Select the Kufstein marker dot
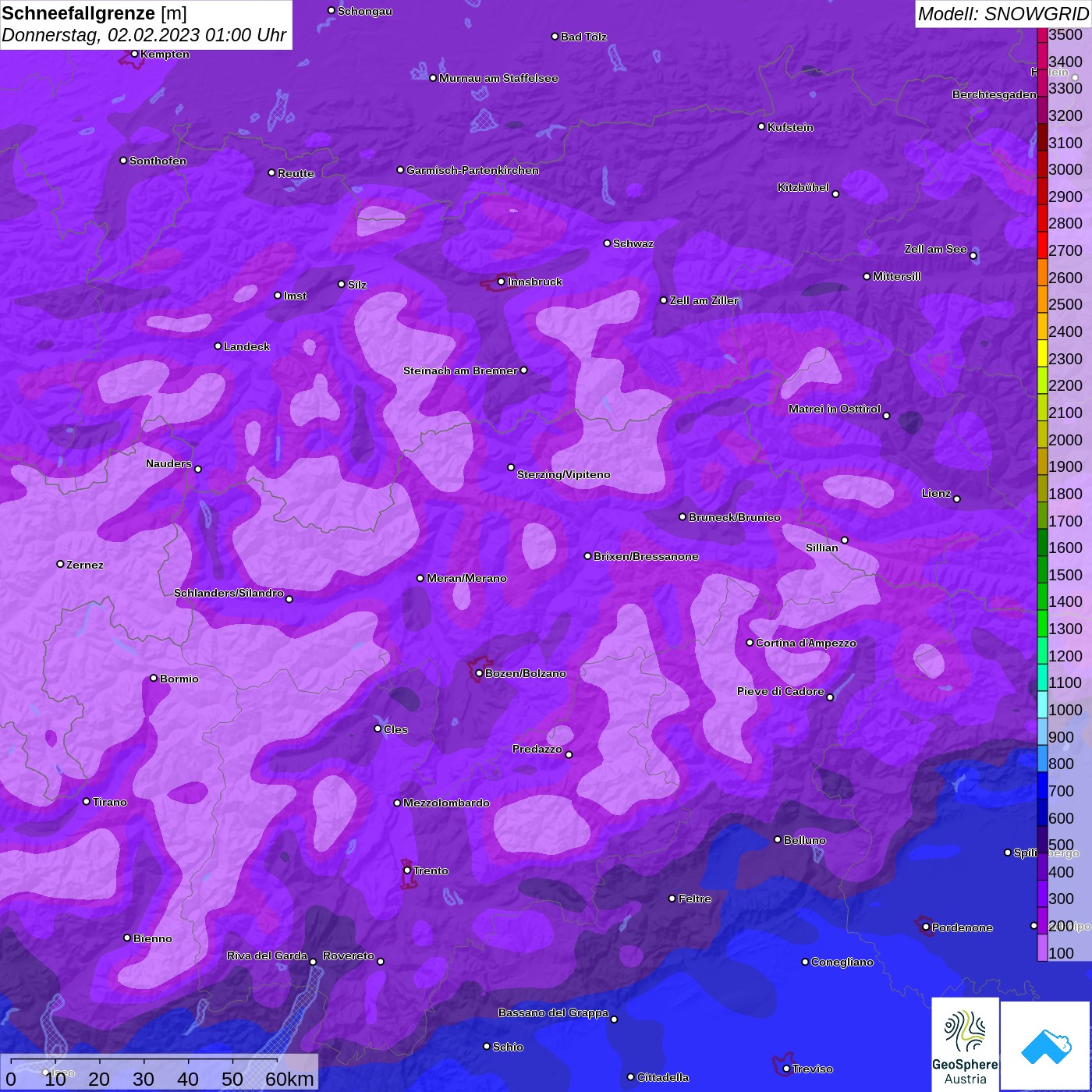Viewport: 1092px width, 1092px height. (x=761, y=126)
